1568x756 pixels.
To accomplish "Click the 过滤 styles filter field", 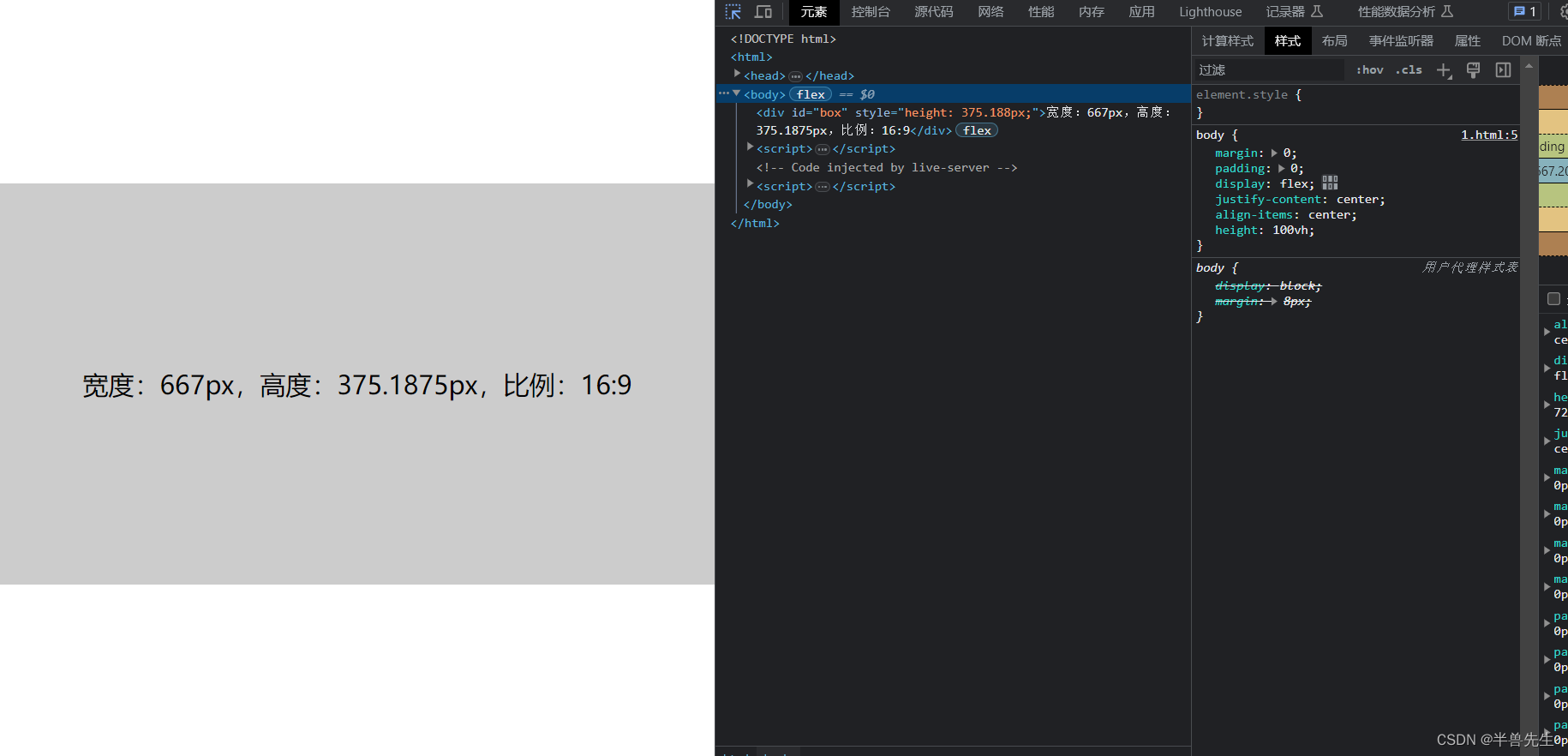I will click(x=1268, y=70).
